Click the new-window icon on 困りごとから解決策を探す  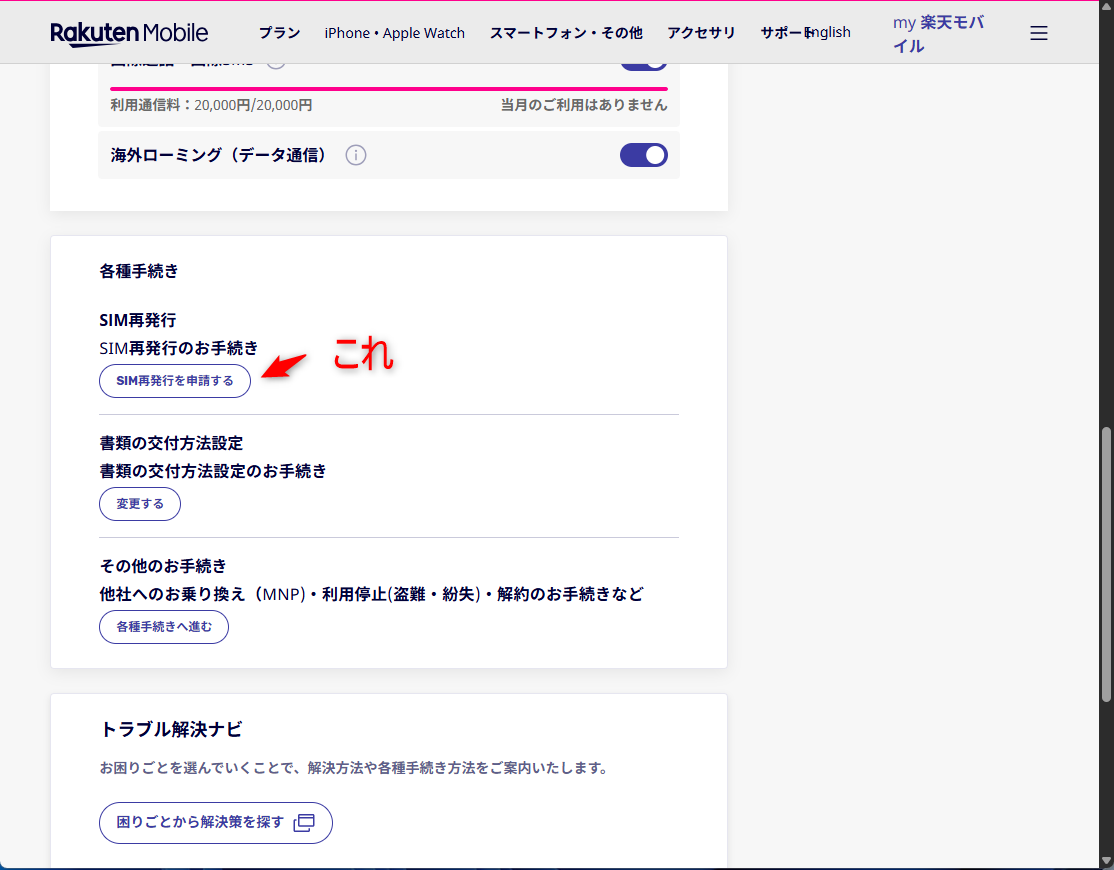[304, 823]
